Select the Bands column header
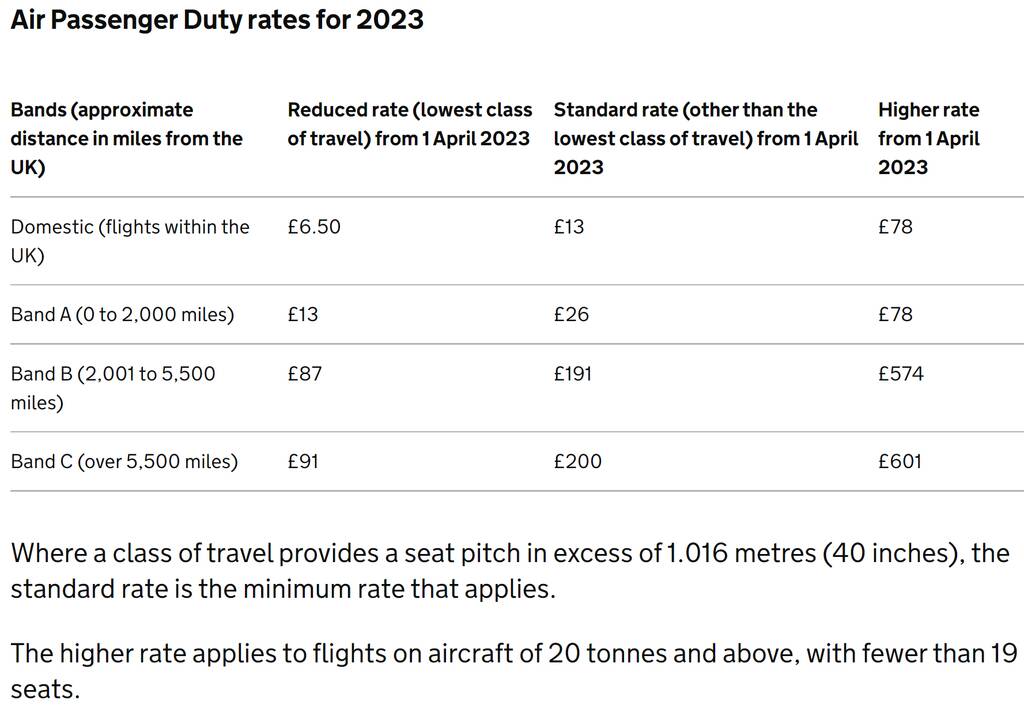The image size is (1024, 716). coord(127,138)
